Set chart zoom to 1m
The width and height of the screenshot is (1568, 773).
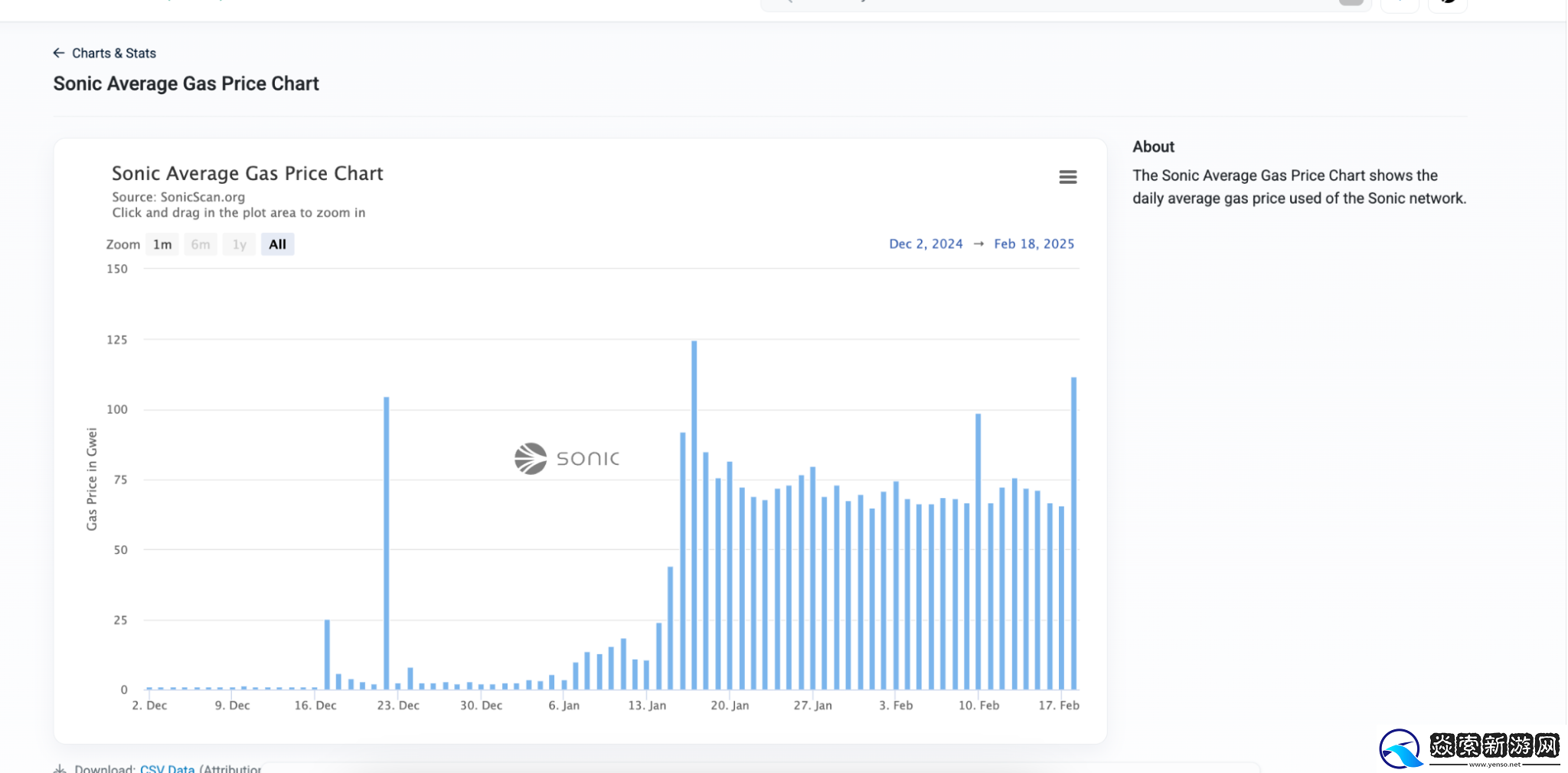pos(162,244)
